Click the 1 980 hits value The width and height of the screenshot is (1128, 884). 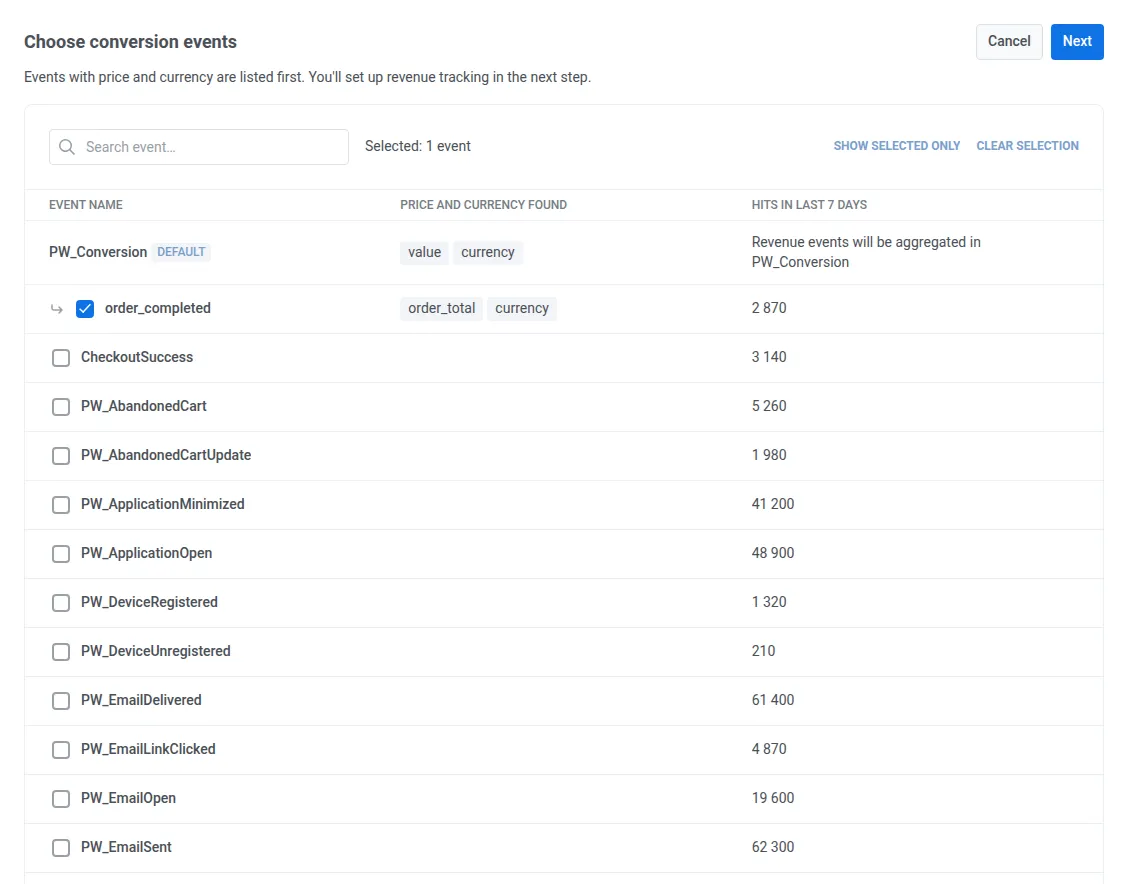(769, 455)
